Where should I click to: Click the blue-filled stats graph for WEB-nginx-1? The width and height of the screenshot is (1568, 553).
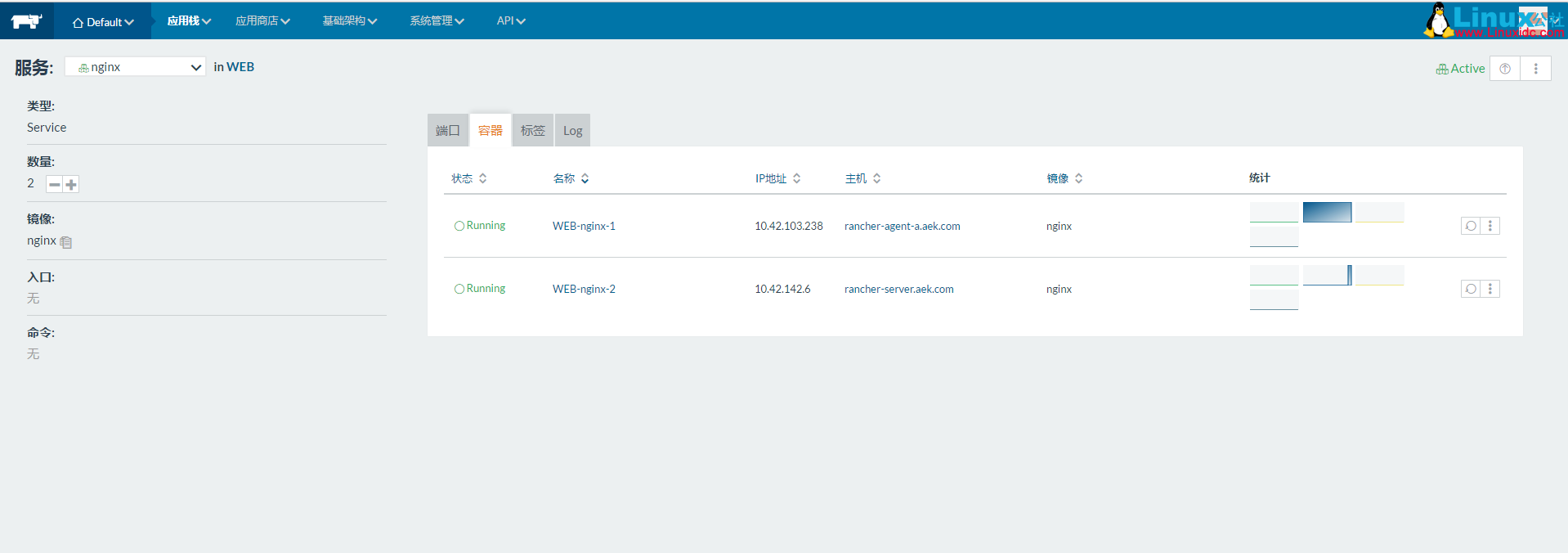click(1327, 212)
